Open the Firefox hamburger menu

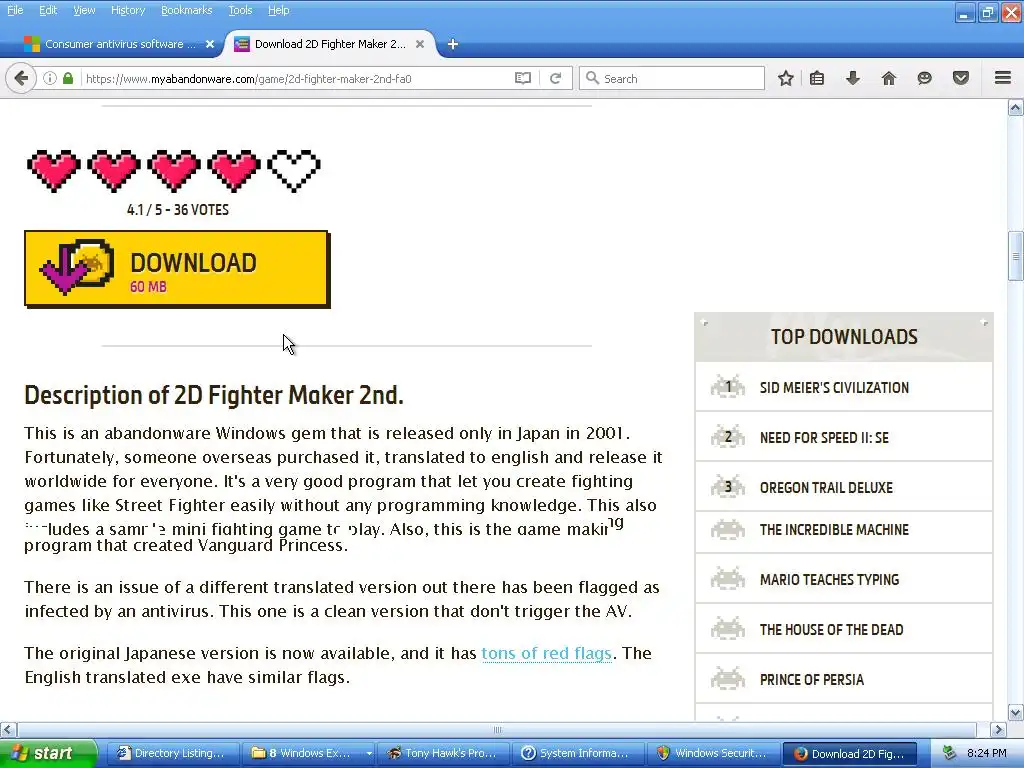point(1003,78)
